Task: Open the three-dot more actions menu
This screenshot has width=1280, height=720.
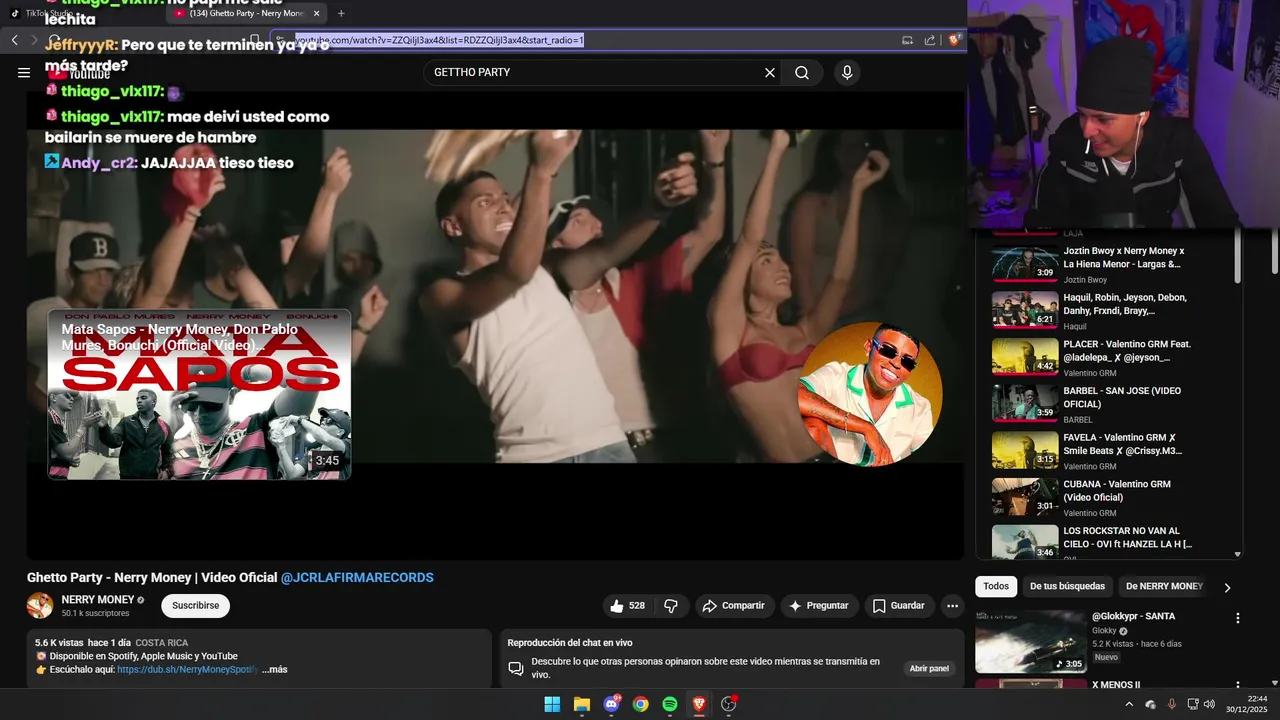Action: (x=952, y=606)
